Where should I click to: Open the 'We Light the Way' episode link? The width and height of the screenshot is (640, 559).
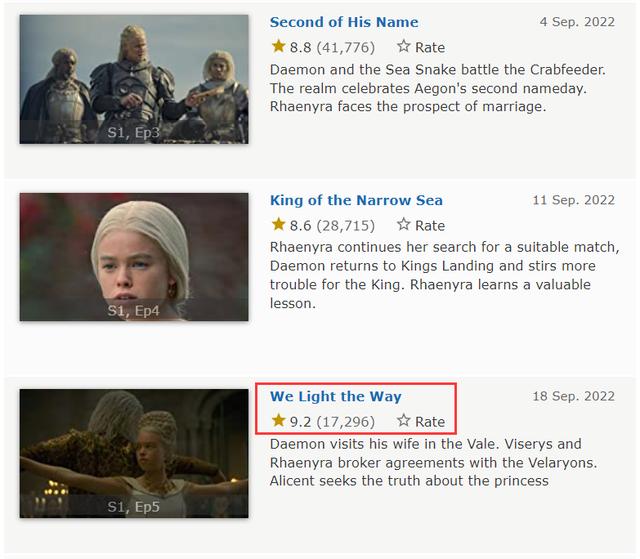coord(336,396)
